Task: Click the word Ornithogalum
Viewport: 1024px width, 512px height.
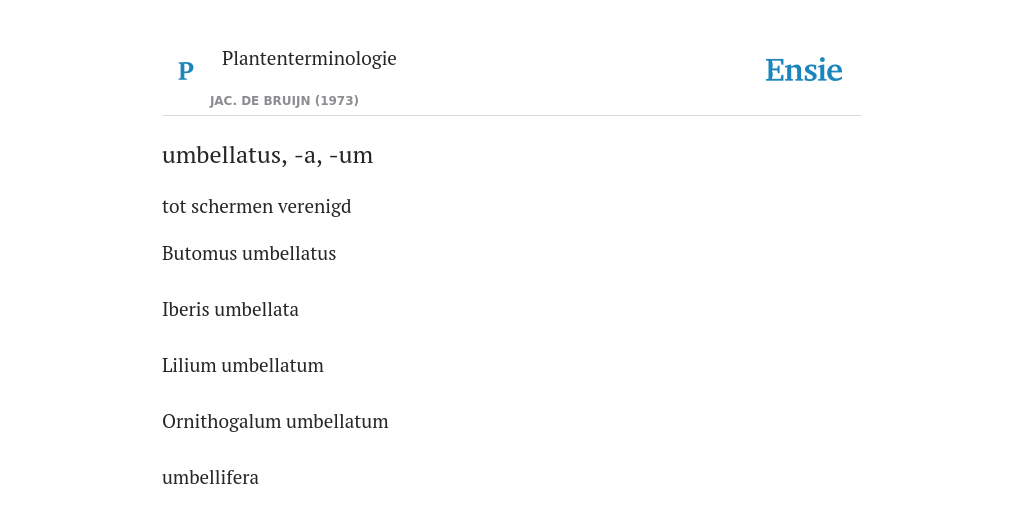Action: click(x=222, y=422)
